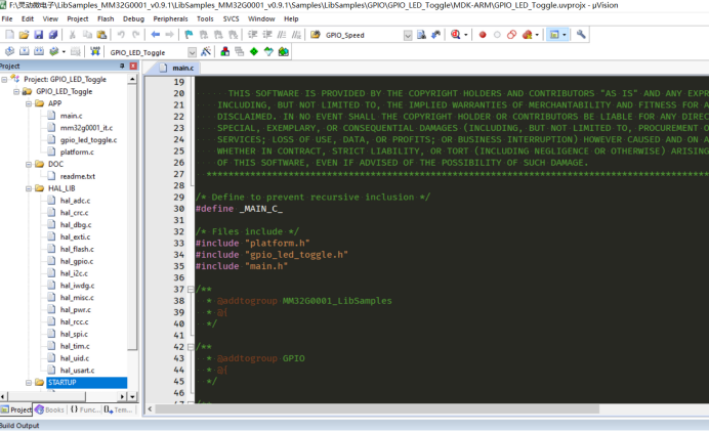Pin the Project panel with pushpin icon
The image size is (709, 433).
point(121,67)
